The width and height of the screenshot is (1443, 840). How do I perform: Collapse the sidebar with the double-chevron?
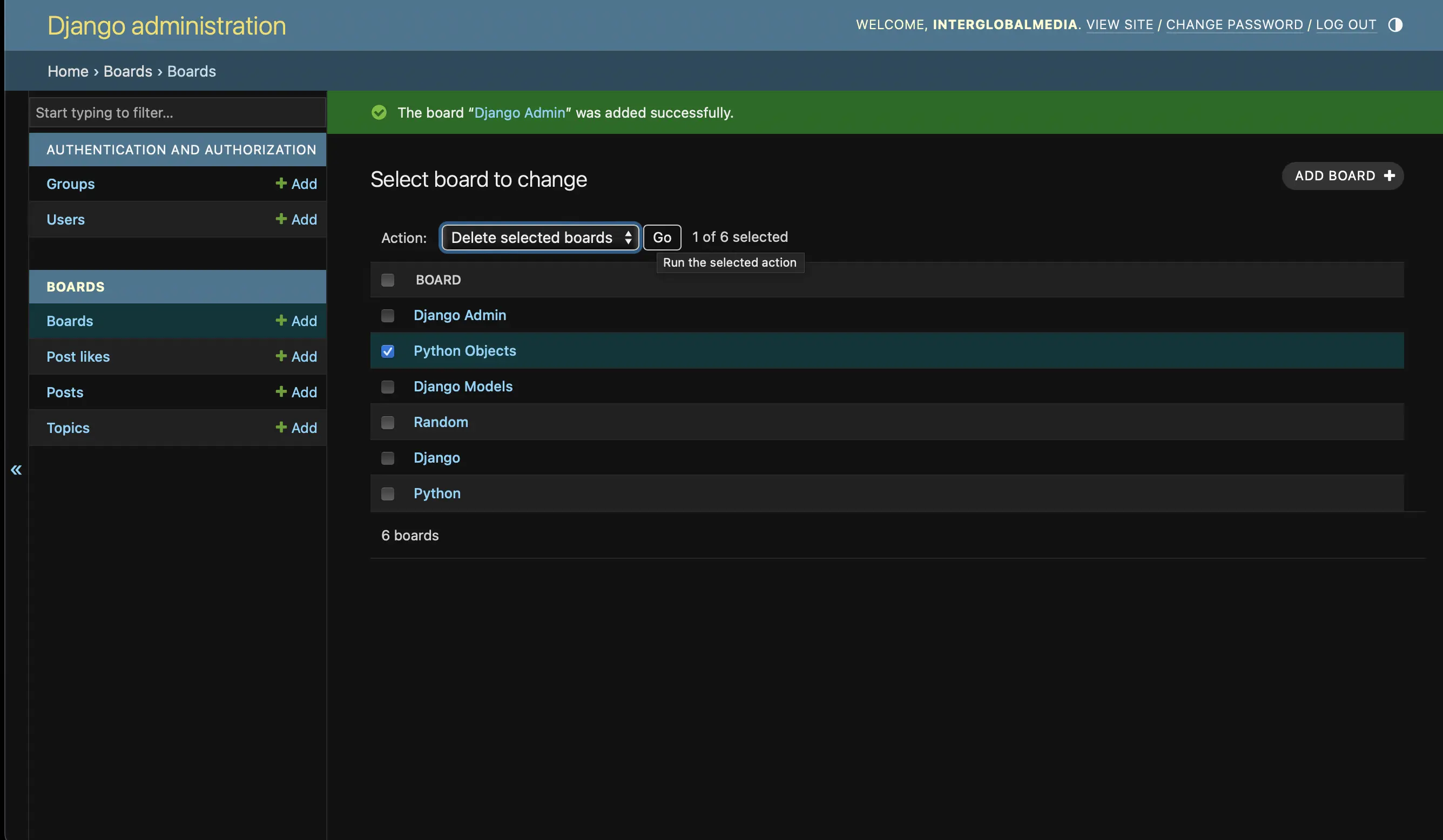coord(16,470)
